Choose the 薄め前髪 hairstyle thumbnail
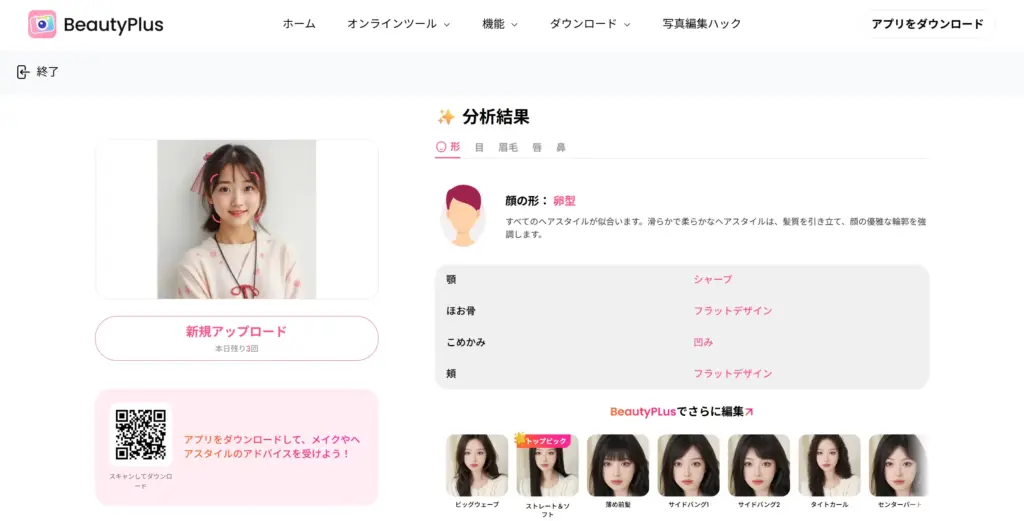The image size is (1024, 521). 618,466
